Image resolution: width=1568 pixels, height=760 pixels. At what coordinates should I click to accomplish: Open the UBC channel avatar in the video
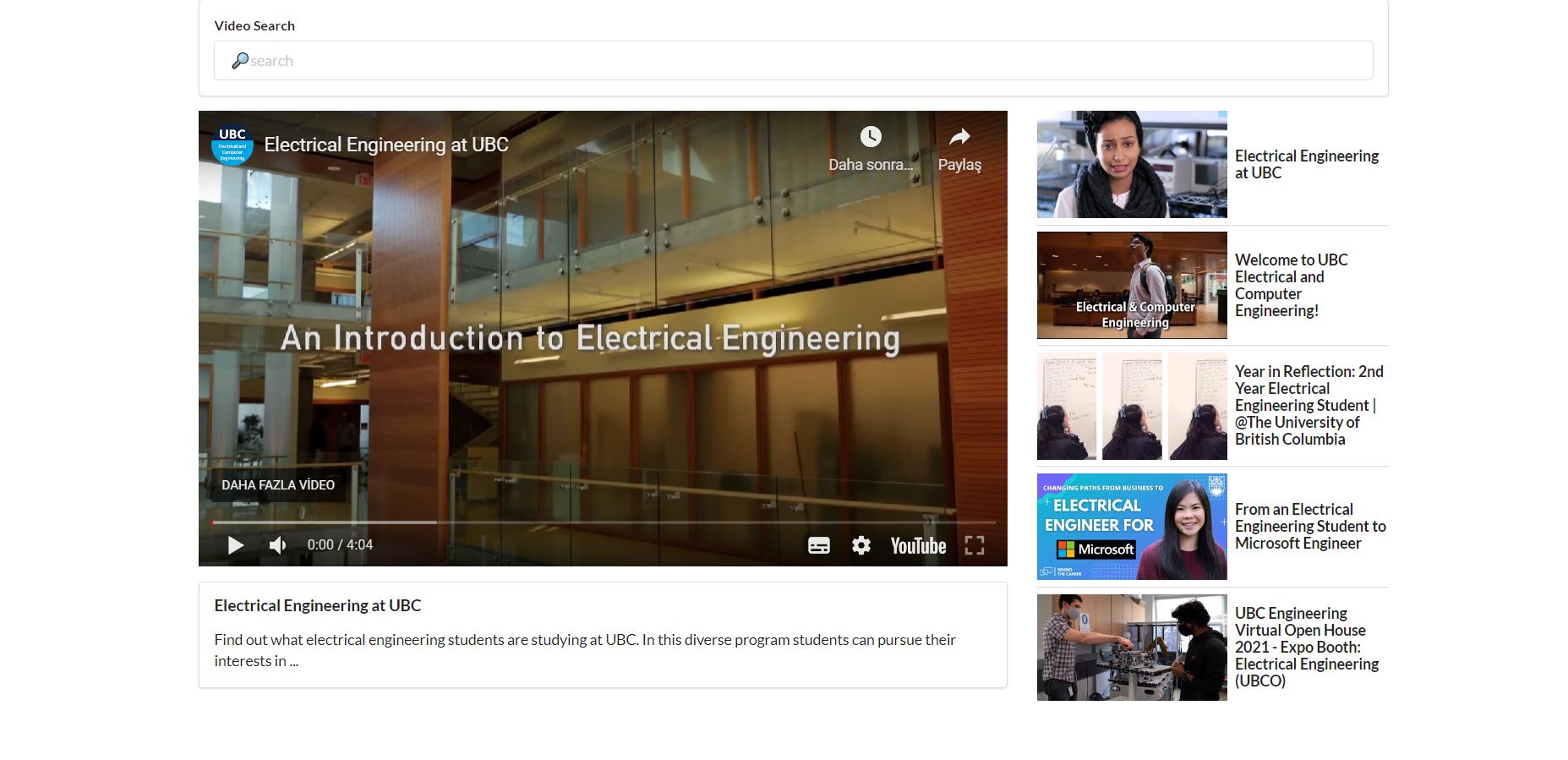(x=232, y=145)
